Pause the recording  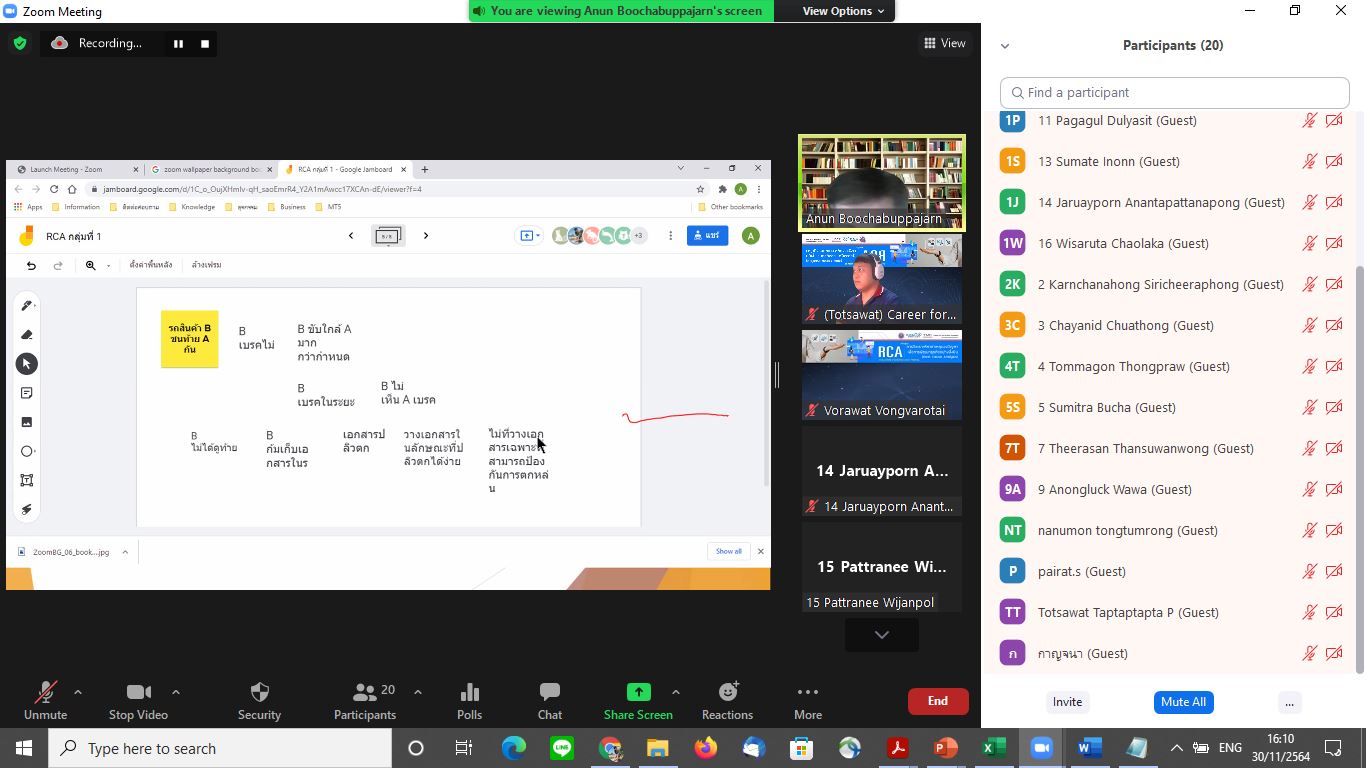pyautogui.click(x=178, y=44)
